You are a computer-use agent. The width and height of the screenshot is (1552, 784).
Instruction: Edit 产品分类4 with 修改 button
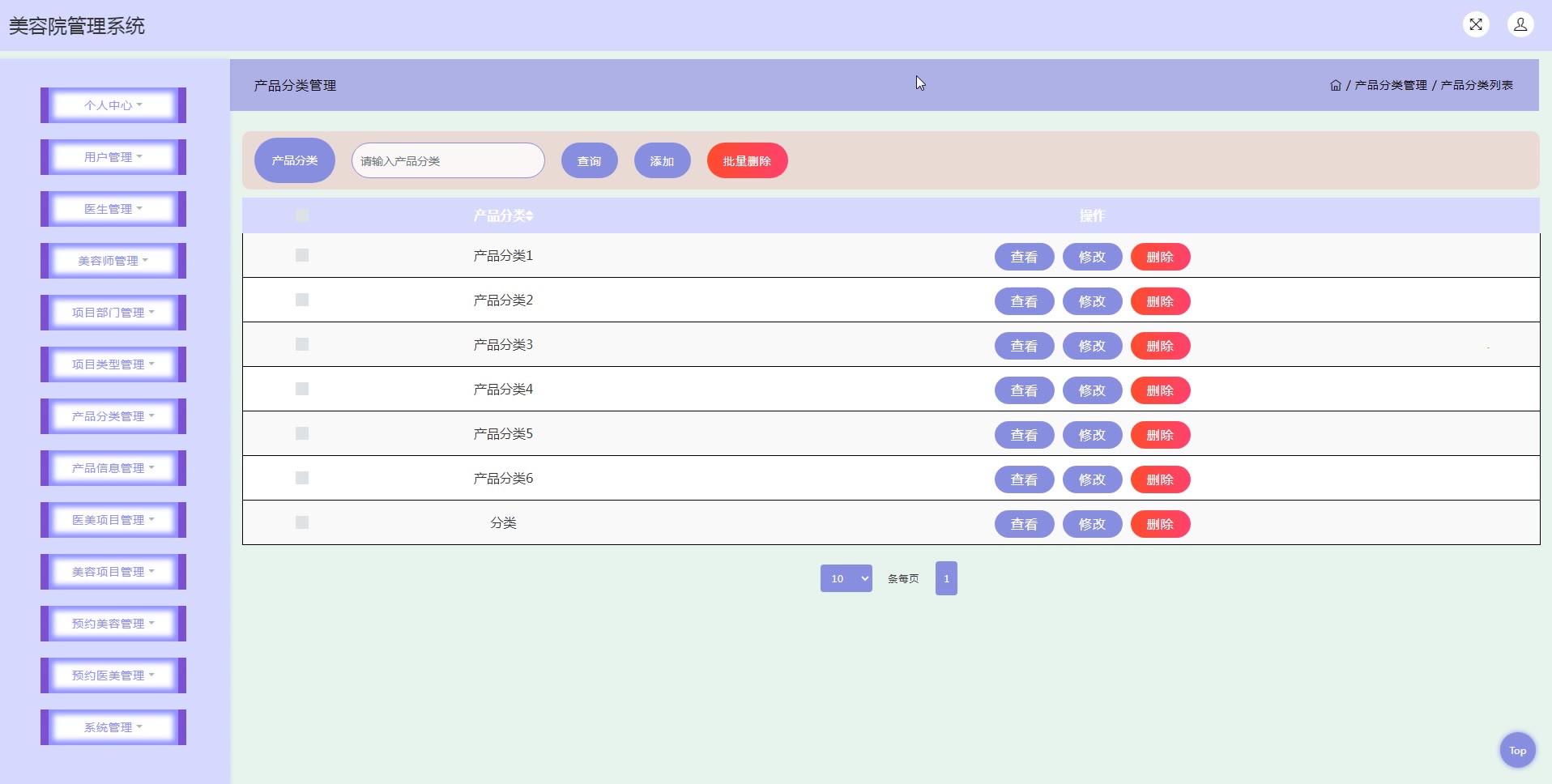click(x=1093, y=390)
